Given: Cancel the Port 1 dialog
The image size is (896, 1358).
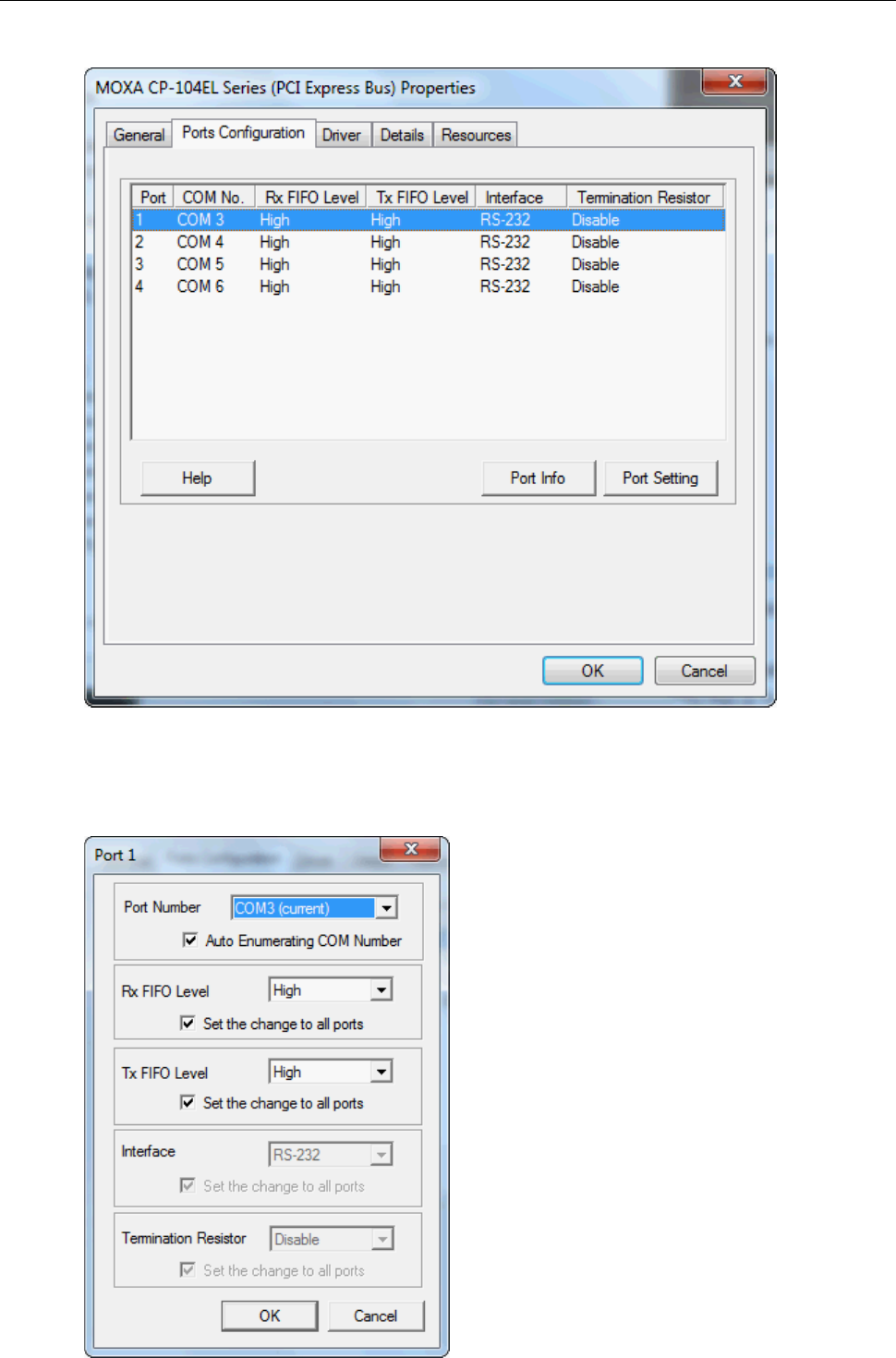Looking at the screenshot, I should pos(376,1316).
